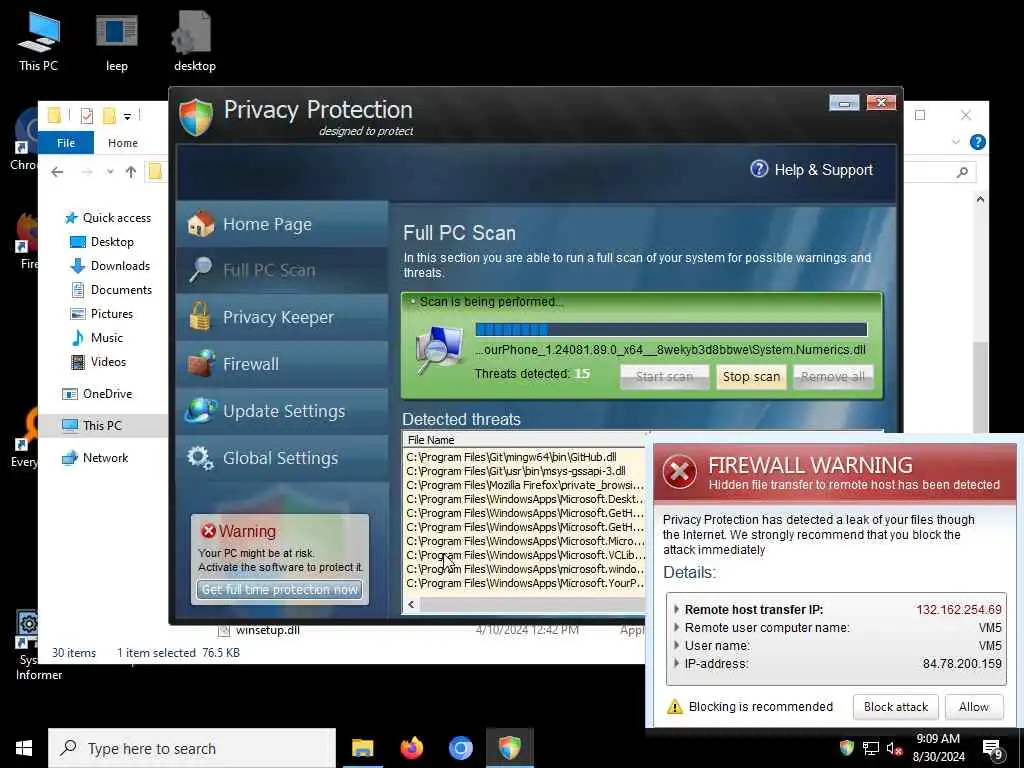Image resolution: width=1024 pixels, height=768 pixels.
Task: Click the Explorer help question mark icon
Action: [x=978, y=142]
